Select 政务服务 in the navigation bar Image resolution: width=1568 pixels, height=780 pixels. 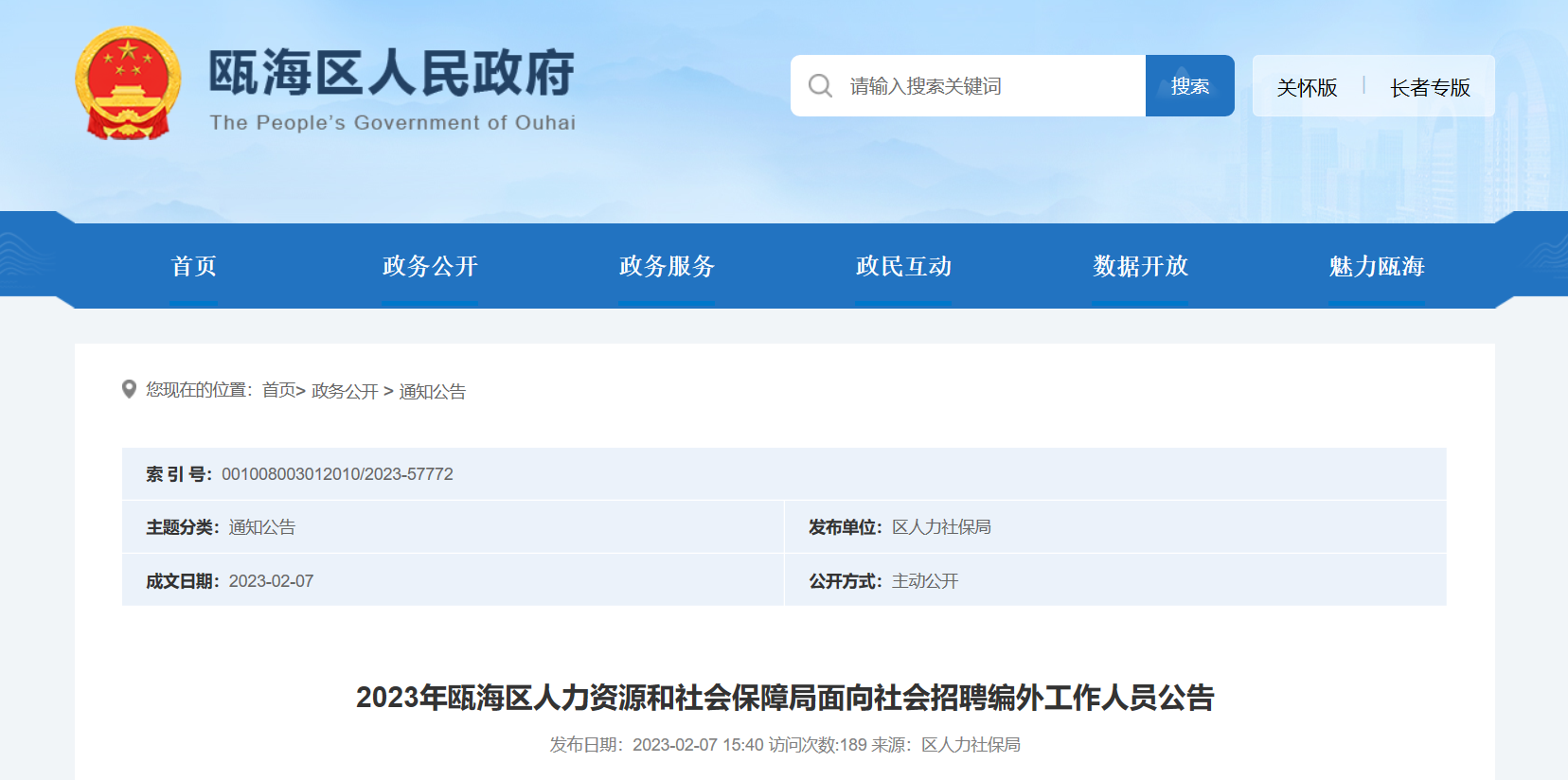[667, 266]
